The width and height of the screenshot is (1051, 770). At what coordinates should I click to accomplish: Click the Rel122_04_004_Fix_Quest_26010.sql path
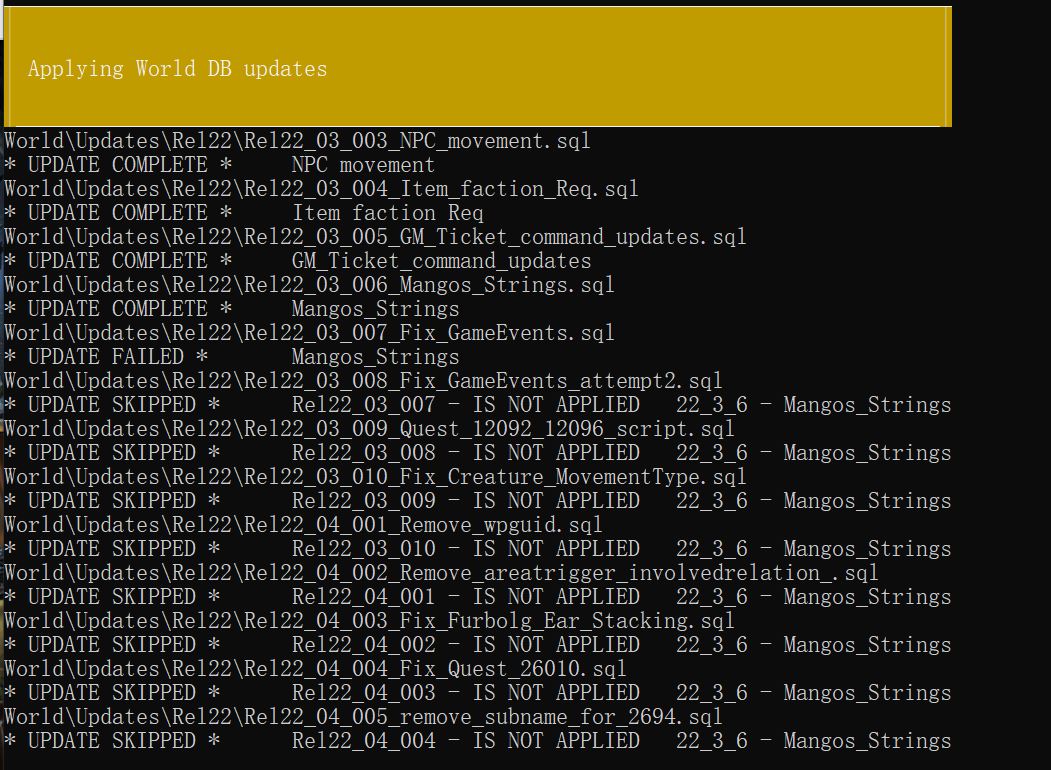point(315,669)
